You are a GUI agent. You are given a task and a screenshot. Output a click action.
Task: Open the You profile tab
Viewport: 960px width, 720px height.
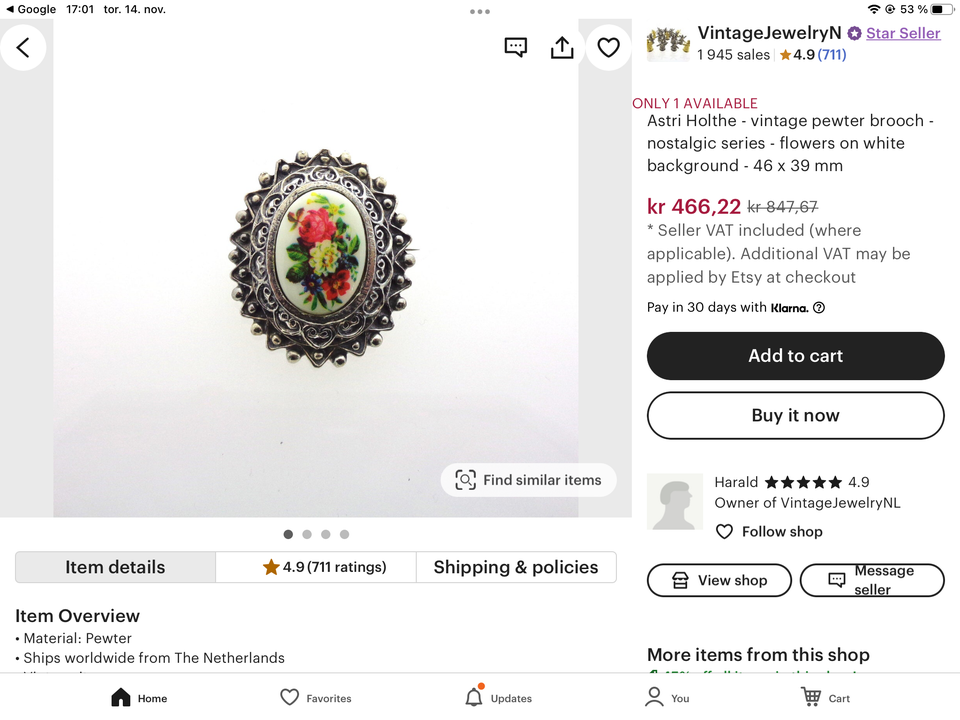(667, 697)
